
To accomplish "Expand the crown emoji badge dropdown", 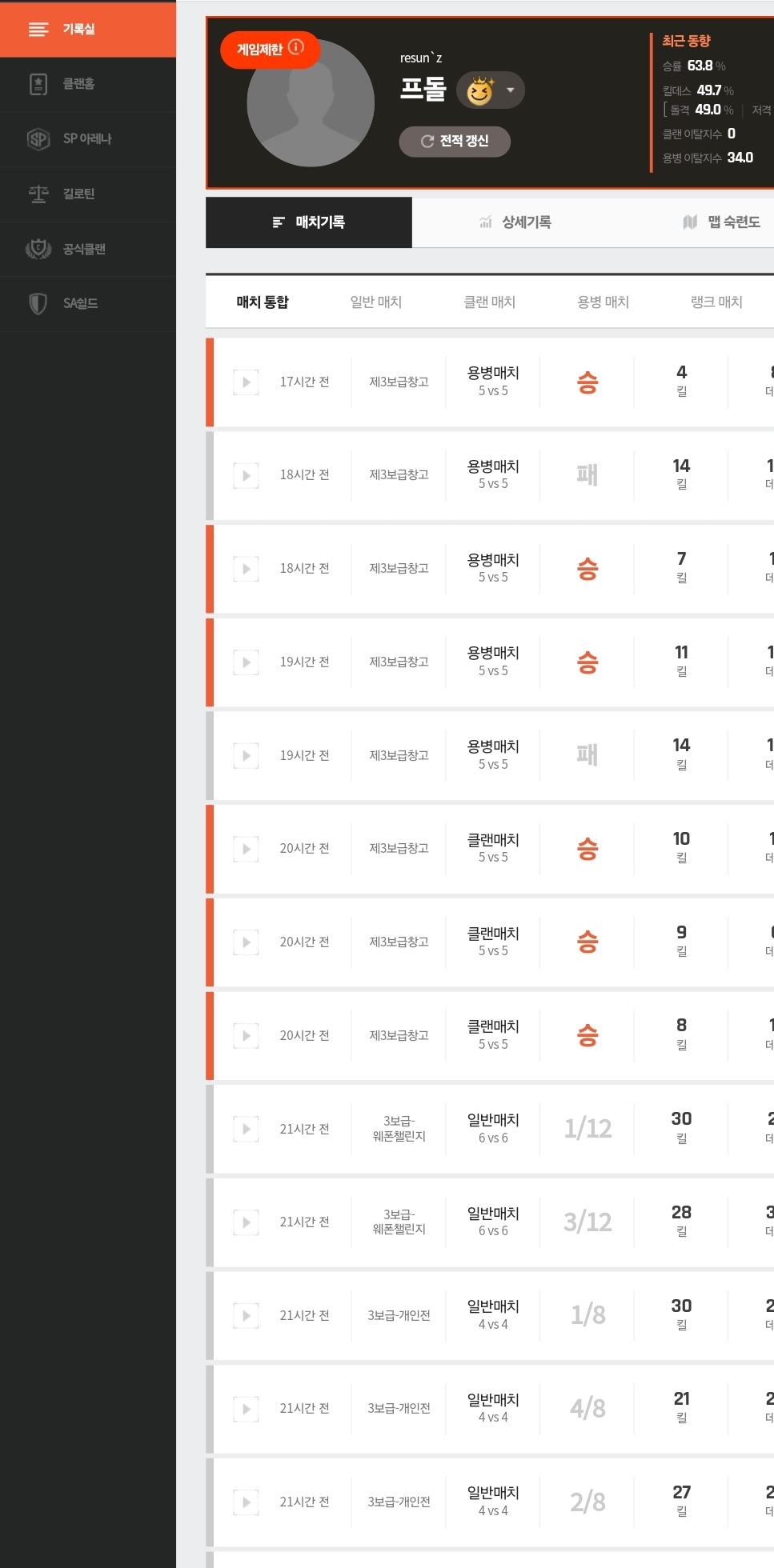I will pos(511,90).
